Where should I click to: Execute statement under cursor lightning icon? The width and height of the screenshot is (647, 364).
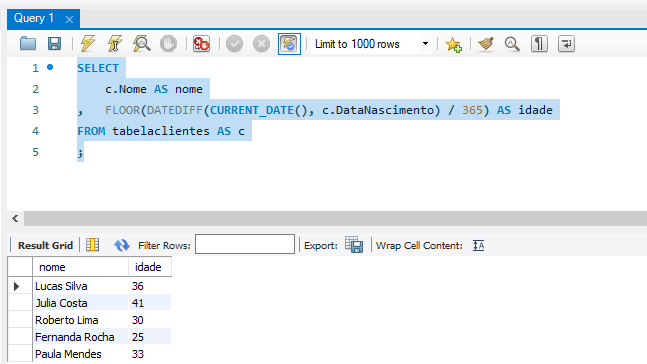click(x=115, y=43)
